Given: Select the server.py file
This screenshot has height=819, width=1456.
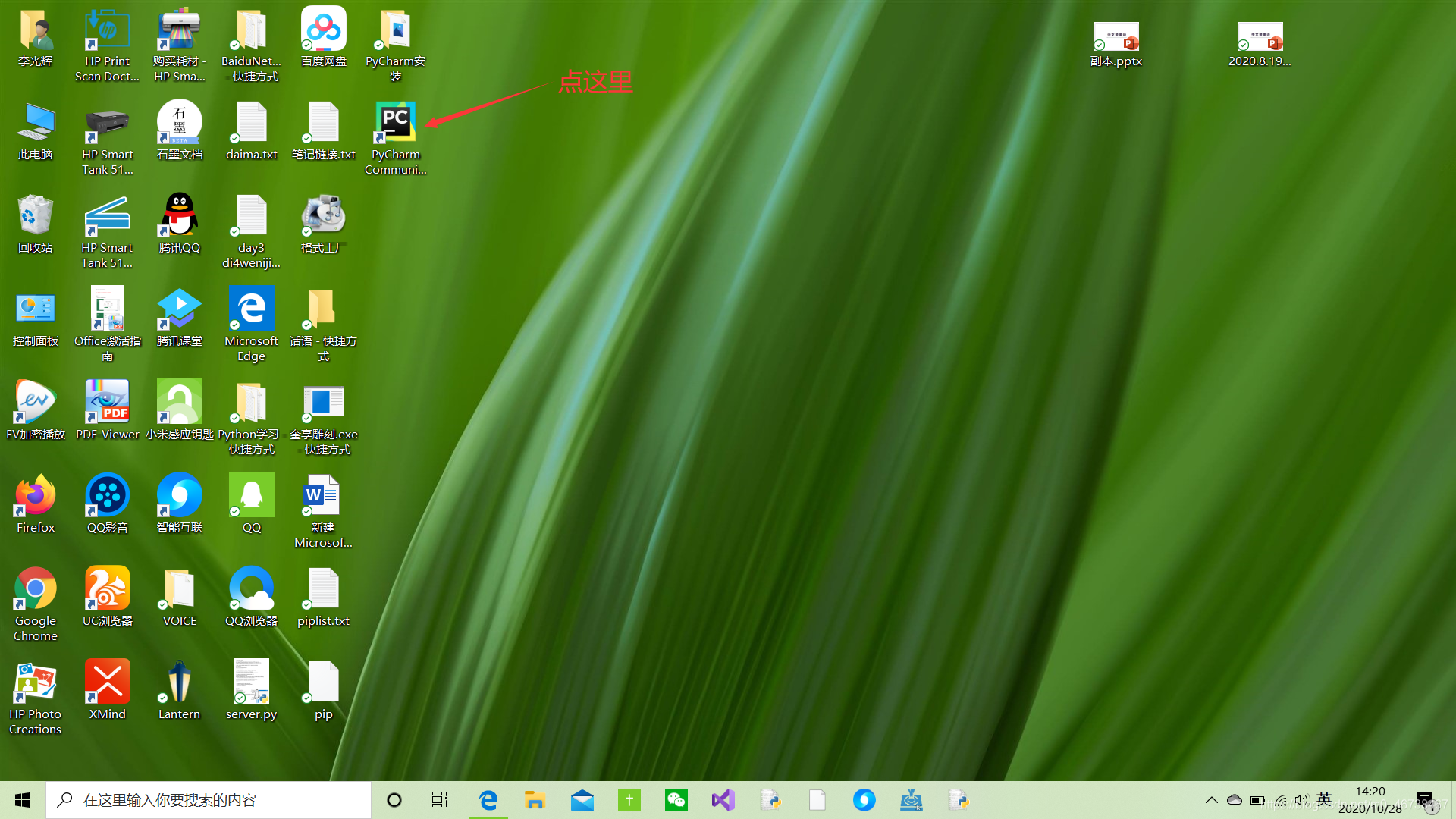Looking at the screenshot, I should (x=251, y=691).
